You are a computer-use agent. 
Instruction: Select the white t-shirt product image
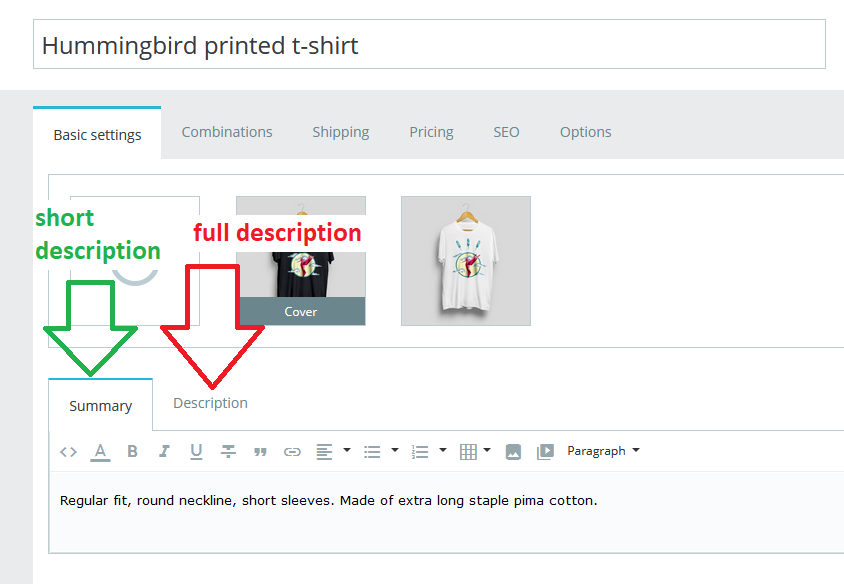pyautogui.click(x=466, y=261)
